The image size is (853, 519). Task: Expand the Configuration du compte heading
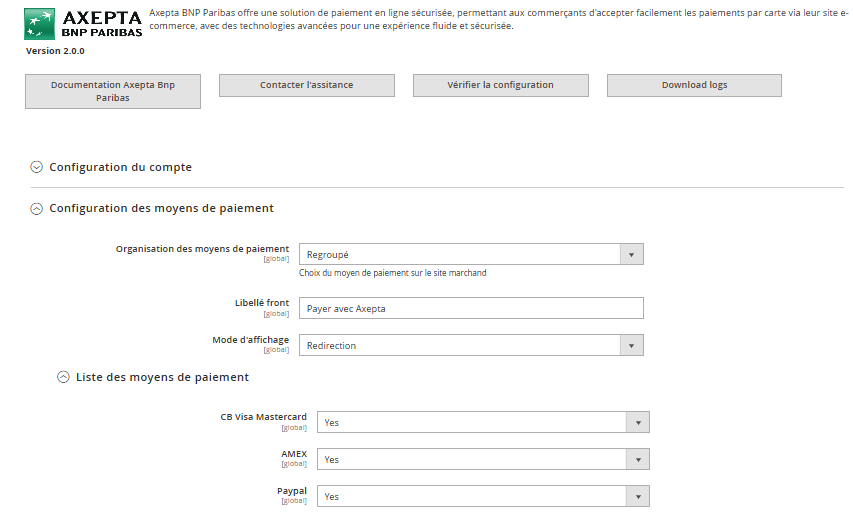click(120, 168)
